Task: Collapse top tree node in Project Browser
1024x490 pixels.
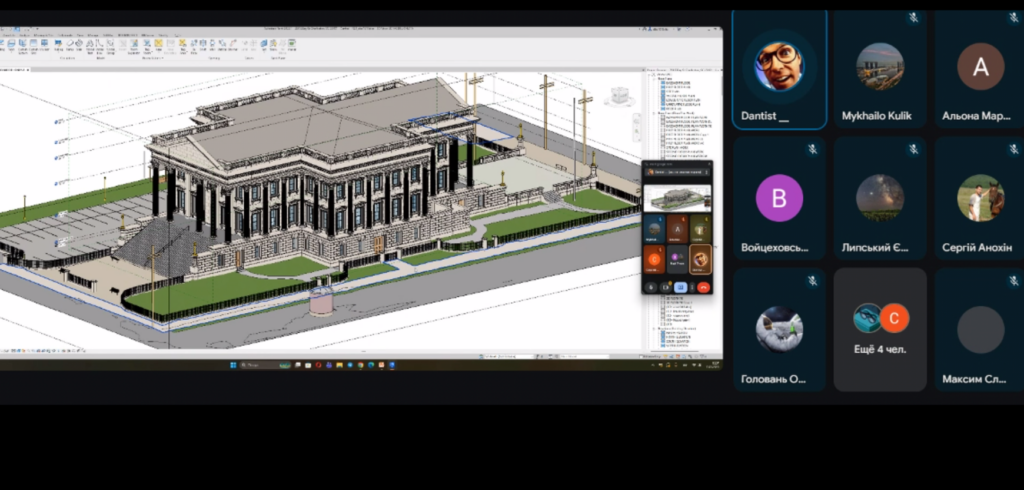Action: pos(649,75)
